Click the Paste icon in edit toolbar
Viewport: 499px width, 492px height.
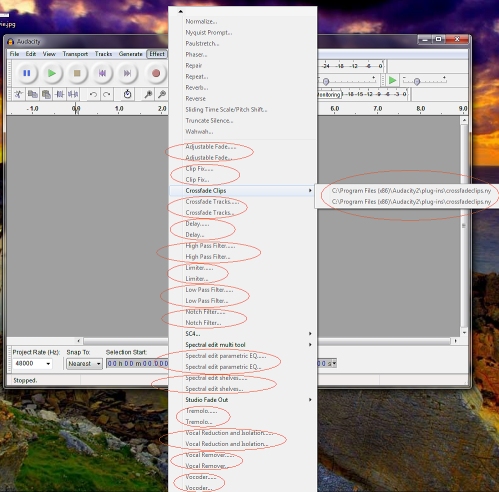click(46, 94)
